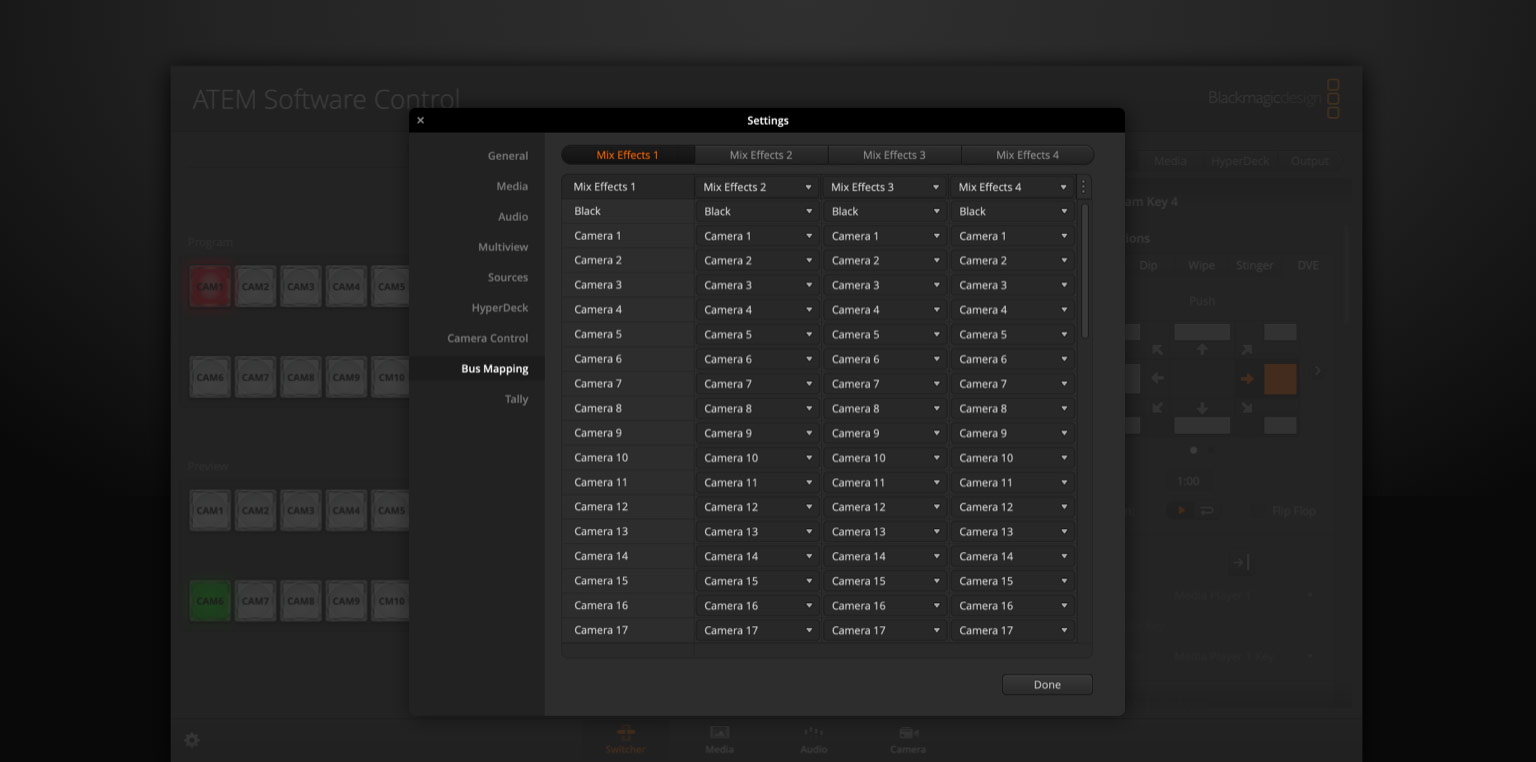
Task: Open Camera Control settings section
Action: tap(488, 338)
